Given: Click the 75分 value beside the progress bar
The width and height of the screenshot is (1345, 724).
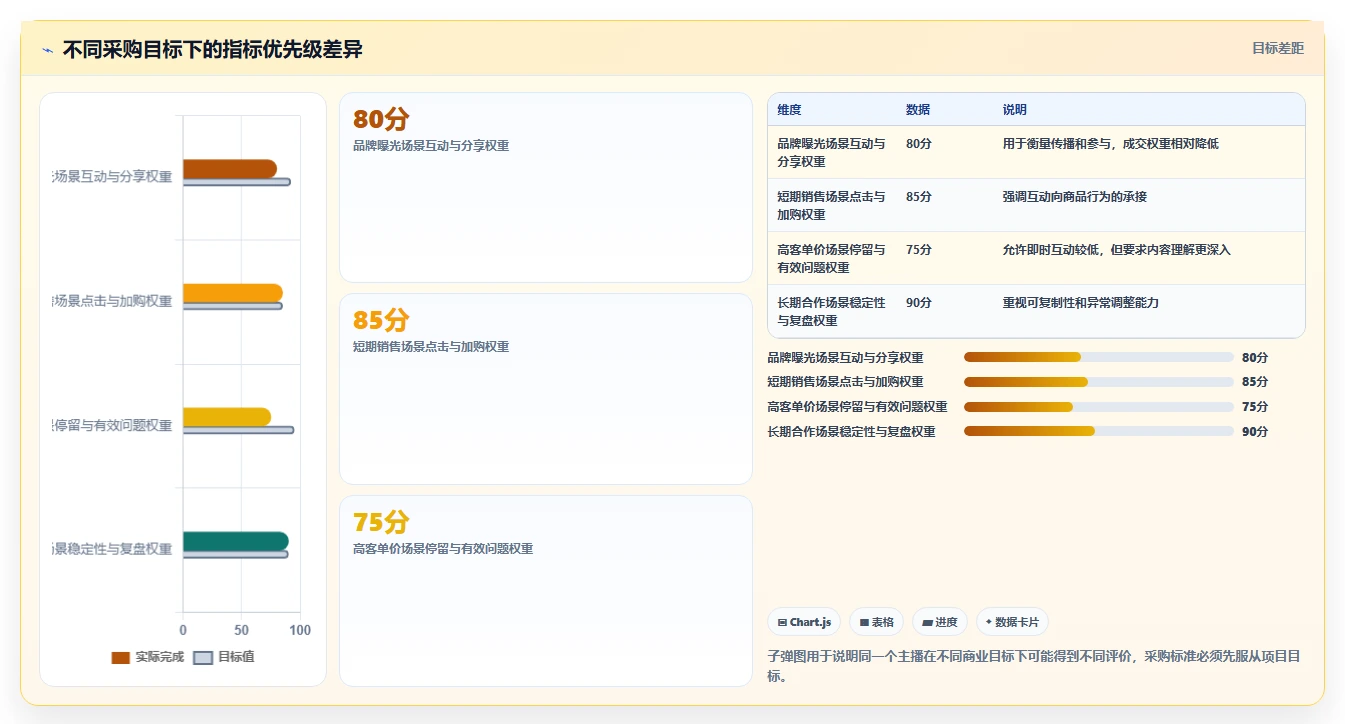Looking at the screenshot, I should (1255, 406).
